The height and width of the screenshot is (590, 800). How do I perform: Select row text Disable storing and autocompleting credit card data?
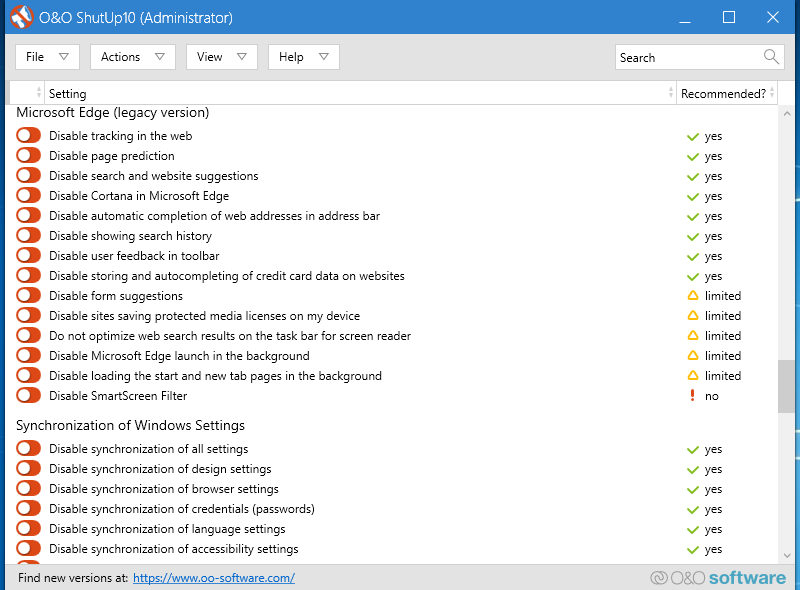[227, 276]
